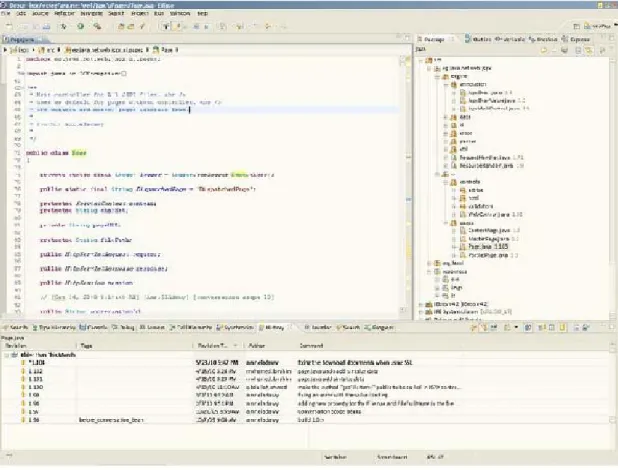
Task: Click the Link with Editor icon in Package Explorer
Action: tap(588, 50)
